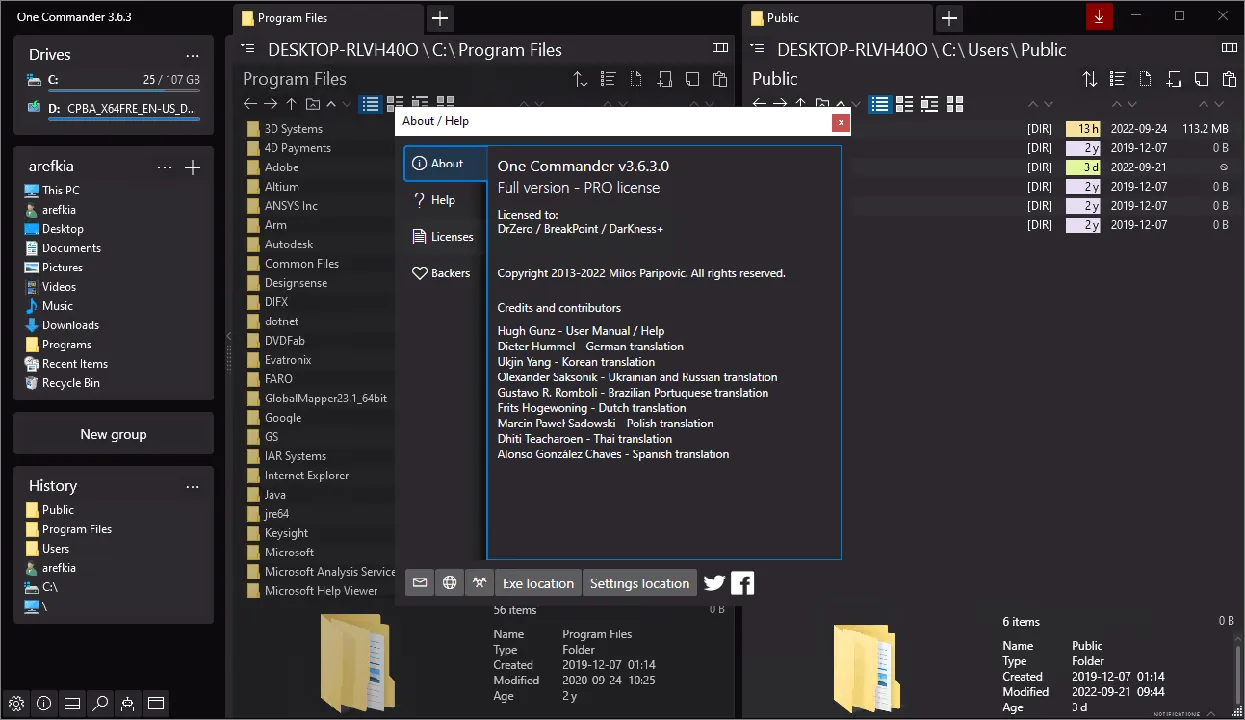This screenshot has height=720, width=1245.
Task: Open the Twitter link in About dialog
Action: pos(714,583)
